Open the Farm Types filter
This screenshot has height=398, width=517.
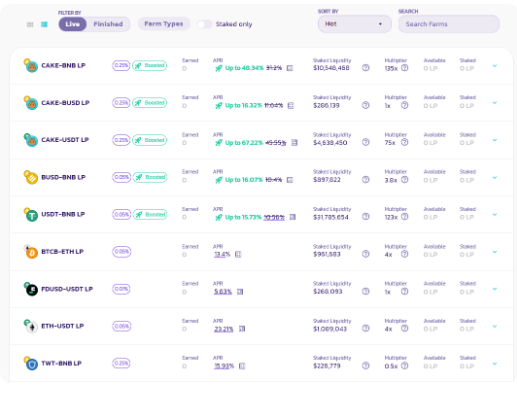click(x=164, y=24)
